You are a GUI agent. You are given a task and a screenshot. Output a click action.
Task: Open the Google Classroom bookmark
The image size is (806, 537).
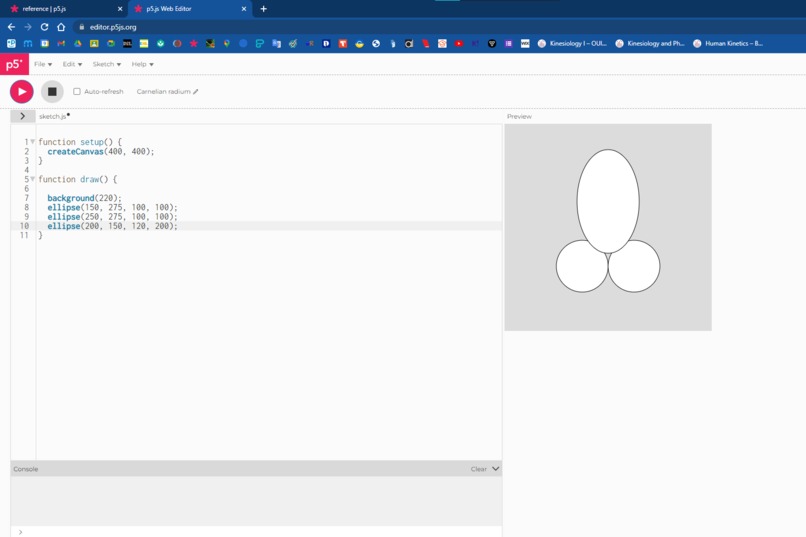point(94,44)
